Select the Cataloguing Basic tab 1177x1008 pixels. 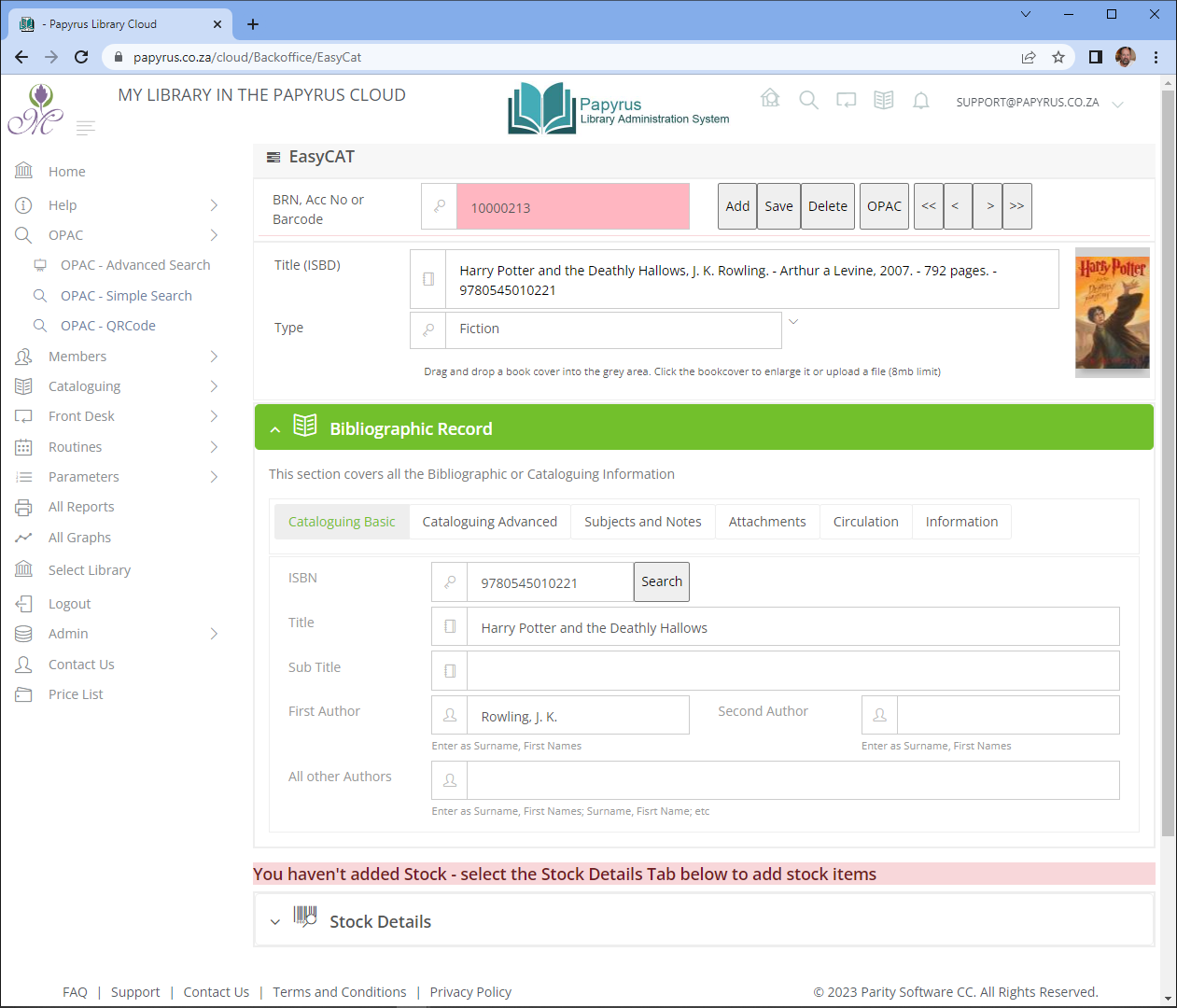pos(342,522)
